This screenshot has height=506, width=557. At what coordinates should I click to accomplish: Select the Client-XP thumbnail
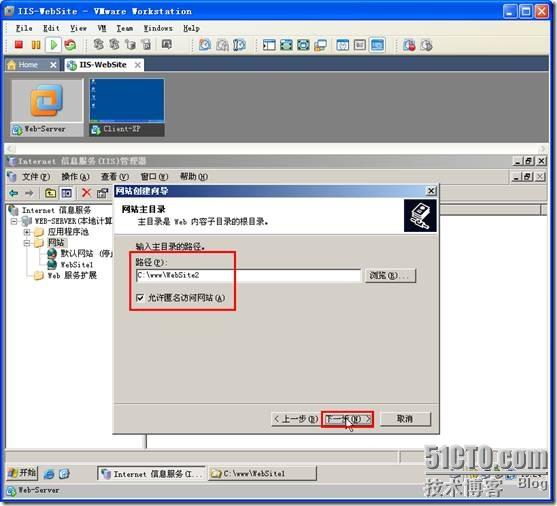127,107
